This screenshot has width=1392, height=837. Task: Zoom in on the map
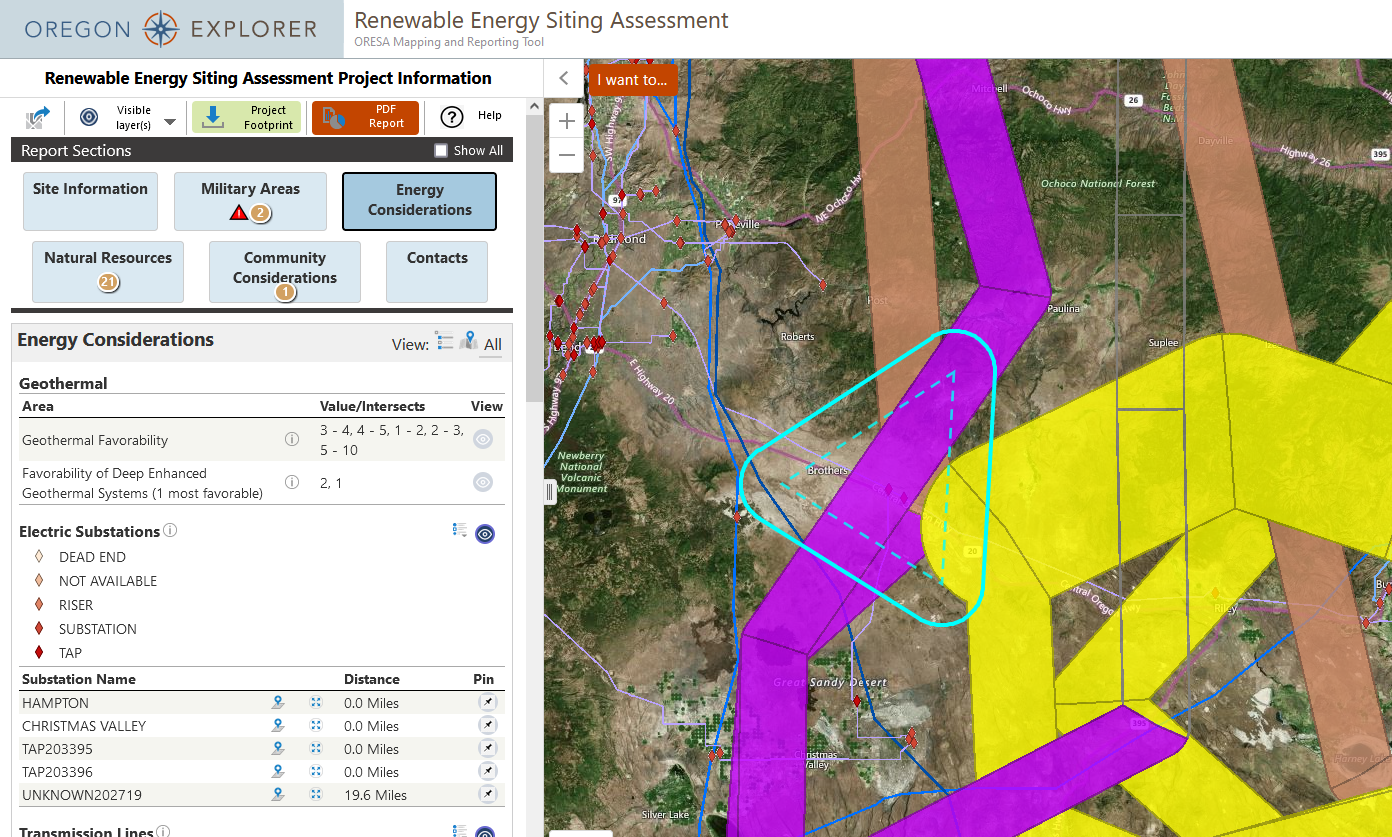tap(567, 121)
